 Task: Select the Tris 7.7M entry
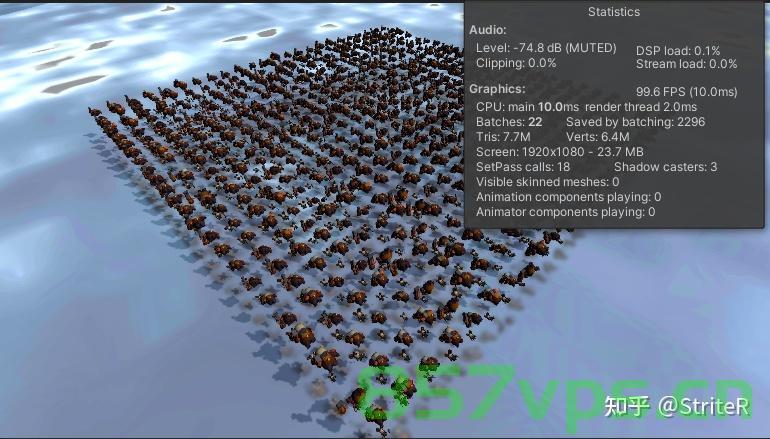tap(503, 137)
